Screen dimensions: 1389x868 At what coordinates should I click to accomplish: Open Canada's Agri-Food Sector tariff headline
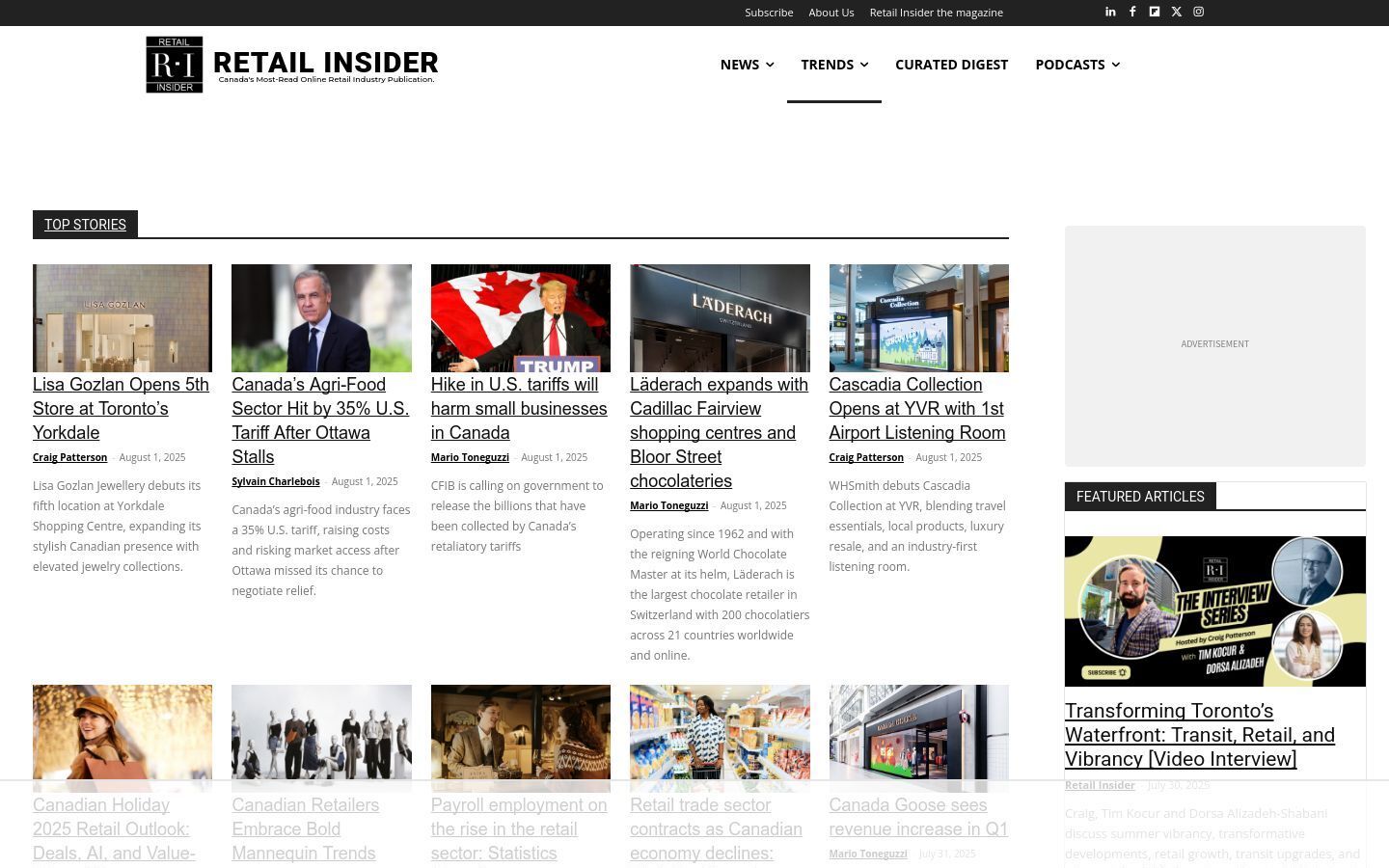point(321,420)
